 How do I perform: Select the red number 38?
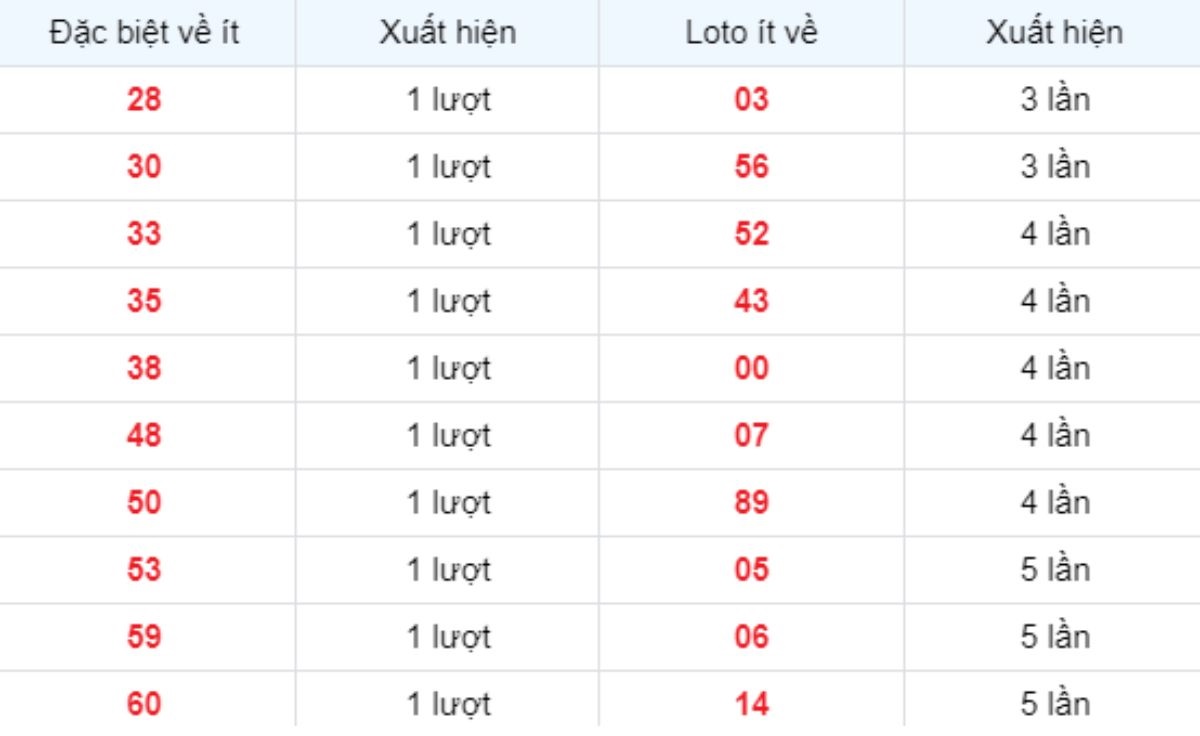(x=144, y=369)
